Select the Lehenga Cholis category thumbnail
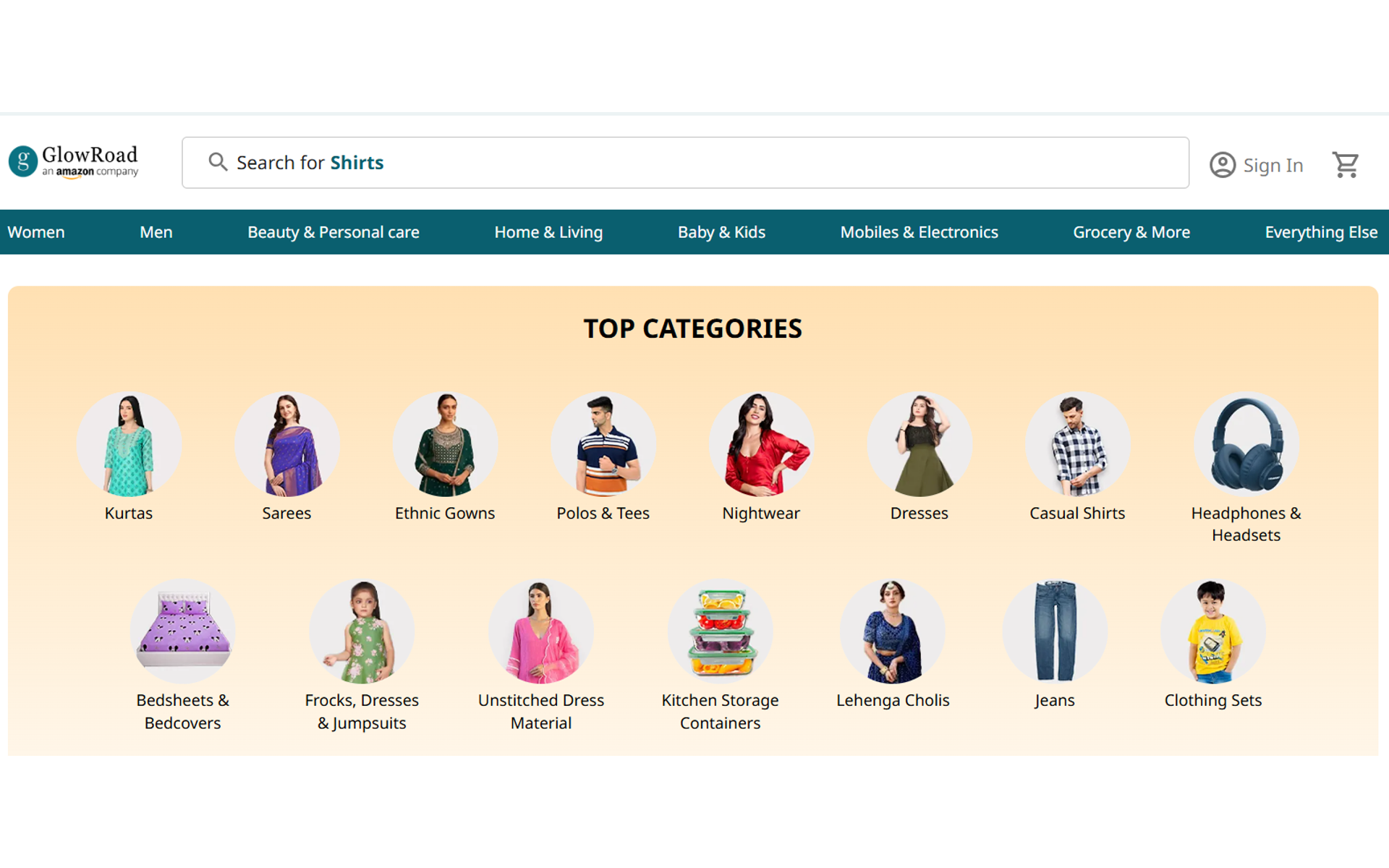Viewport: 1389px width, 868px height. (x=893, y=631)
